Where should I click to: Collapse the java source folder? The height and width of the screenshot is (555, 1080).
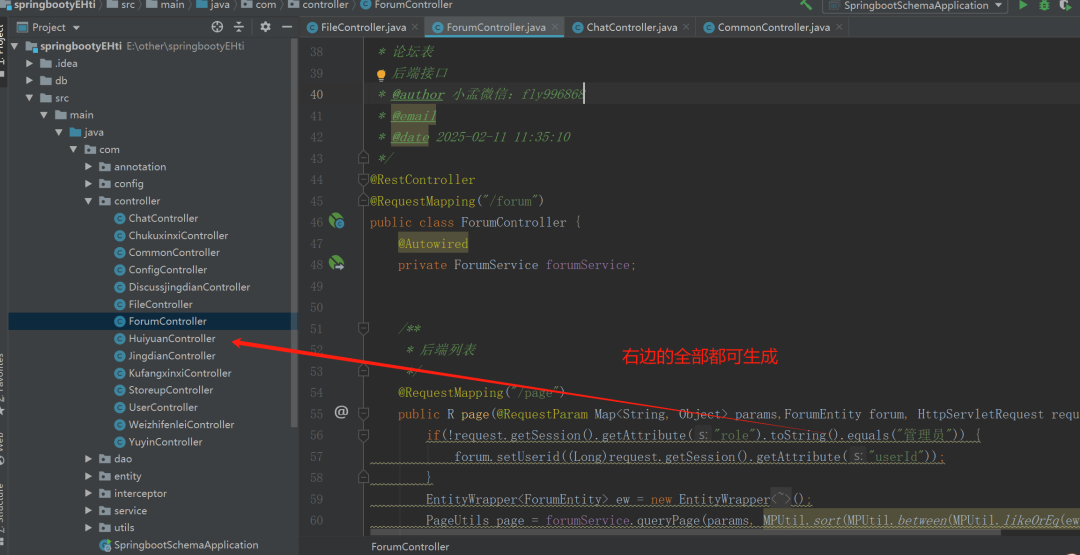point(59,132)
